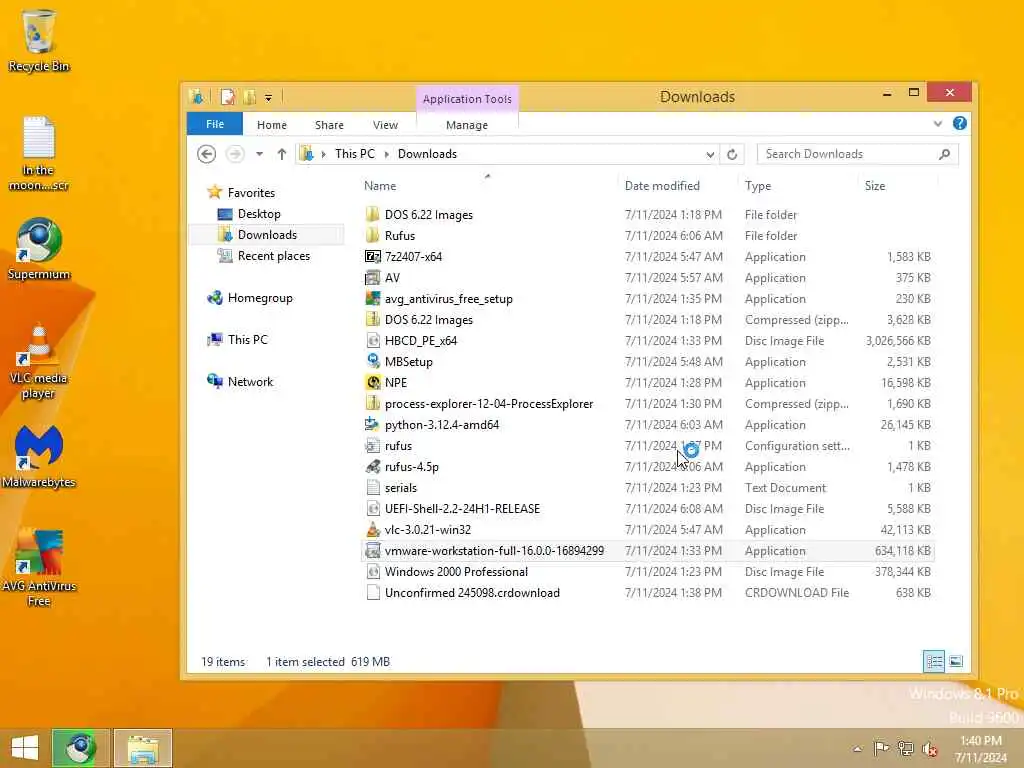
Task: Click the taskbar clock showing 1:40 PM
Action: [981, 749]
